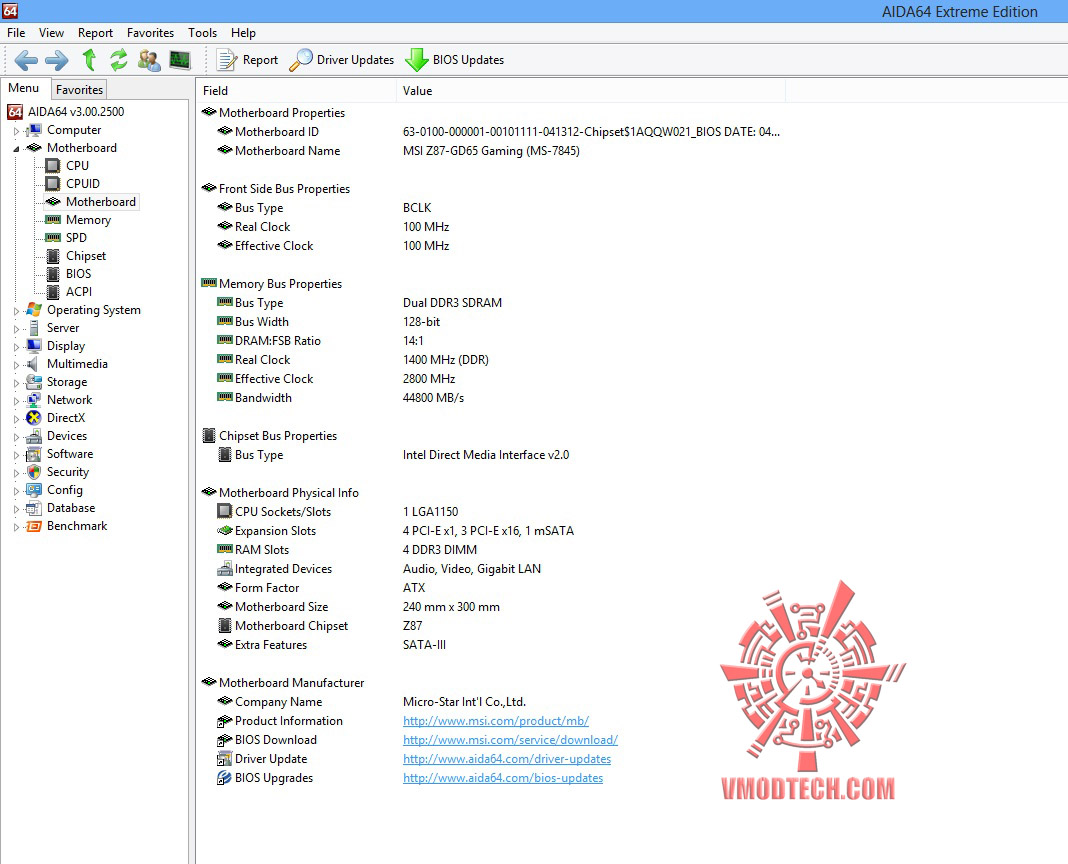
Task: Open the File menu
Action: 16,33
